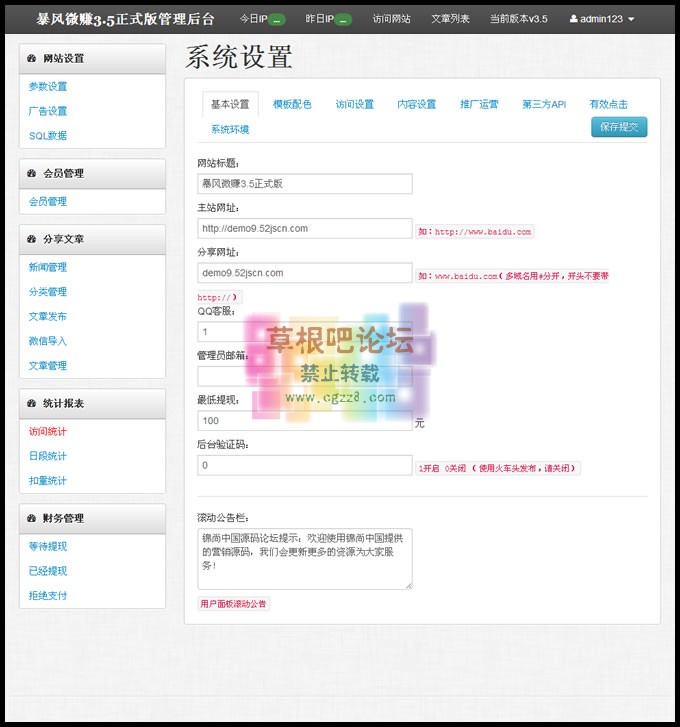This screenshot has width=680, height=727.
Task: Switch to the 模板配色 tab
Action: tap(292, 104)
